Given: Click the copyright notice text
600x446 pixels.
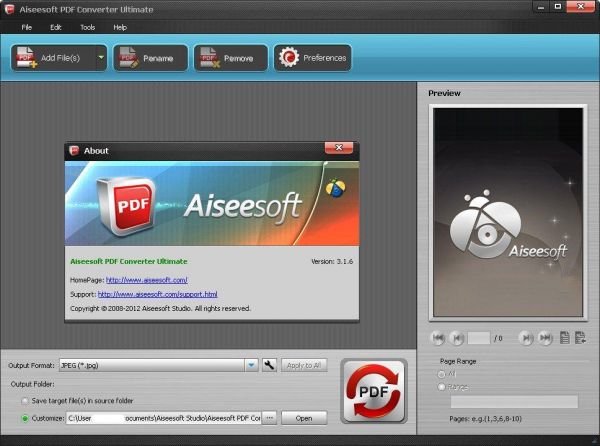Looking at the screenshot, I should pos(160,308).
